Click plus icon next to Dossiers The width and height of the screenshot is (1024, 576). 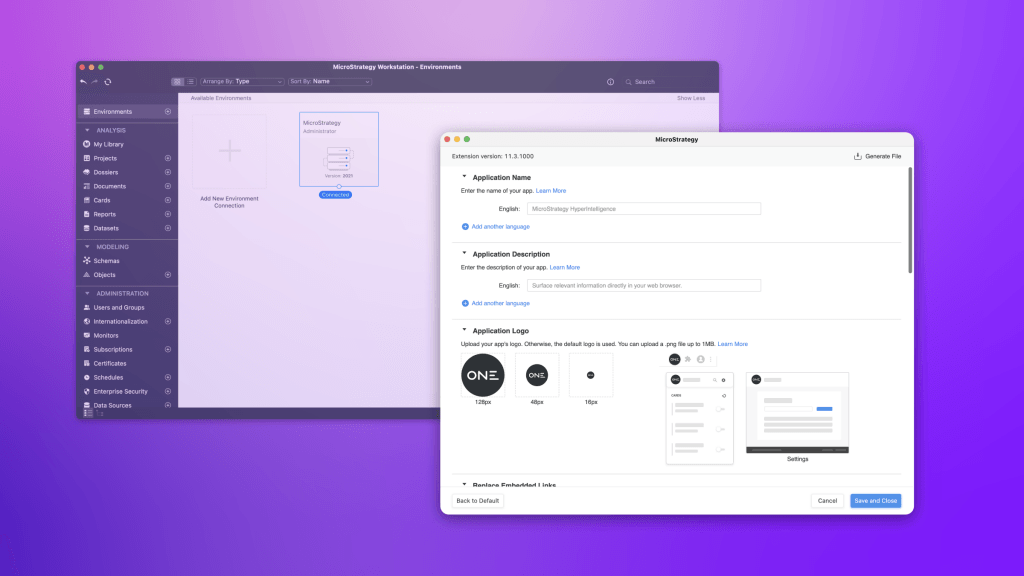pyautogui.click(x=167, y=172)
